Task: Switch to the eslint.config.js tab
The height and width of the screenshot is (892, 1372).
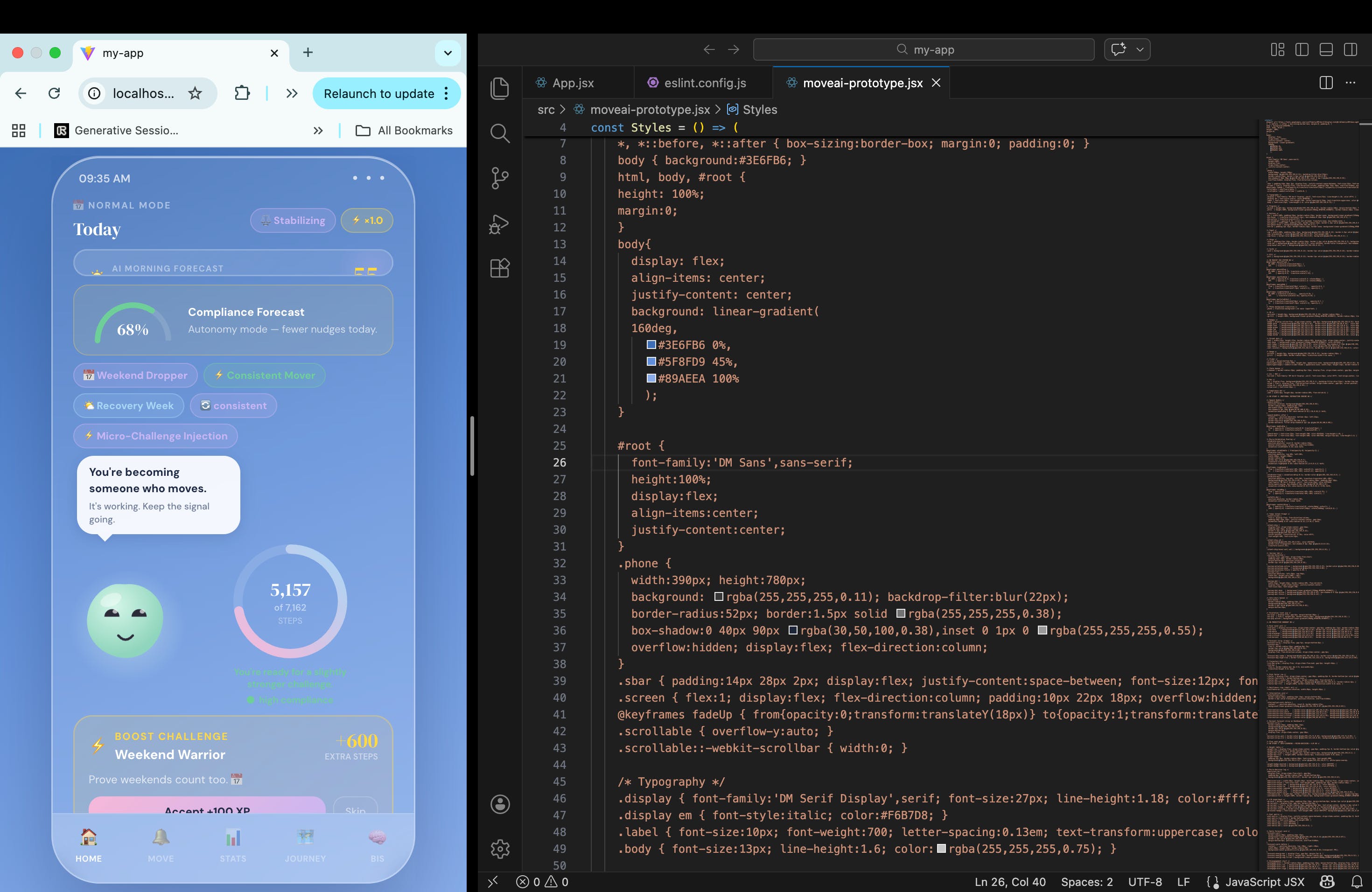Action: (705, 83)
